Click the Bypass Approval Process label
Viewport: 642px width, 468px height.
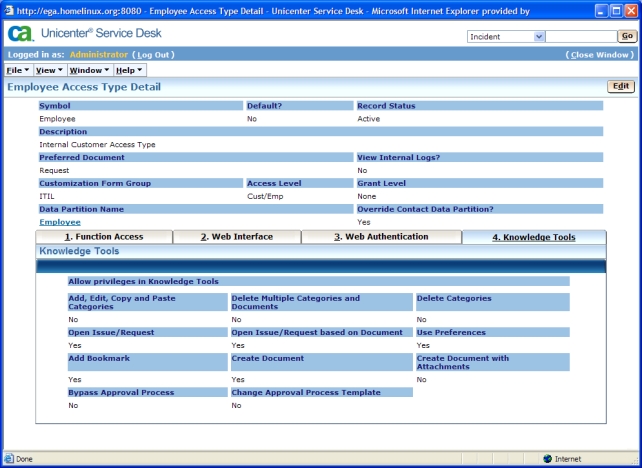click(x=121, y=392)
